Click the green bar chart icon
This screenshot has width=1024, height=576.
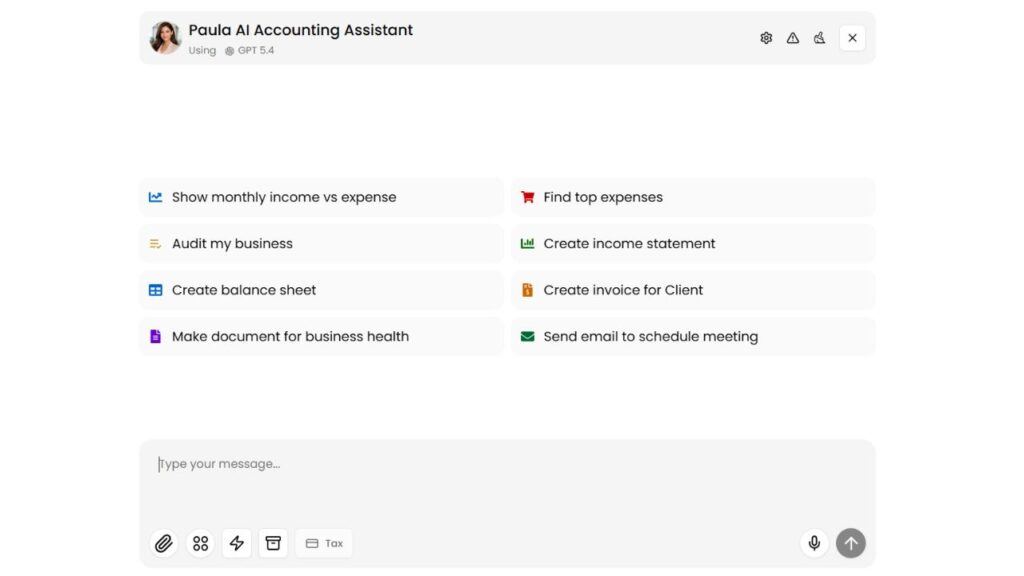pyautogui.click(x=527, y=244)
